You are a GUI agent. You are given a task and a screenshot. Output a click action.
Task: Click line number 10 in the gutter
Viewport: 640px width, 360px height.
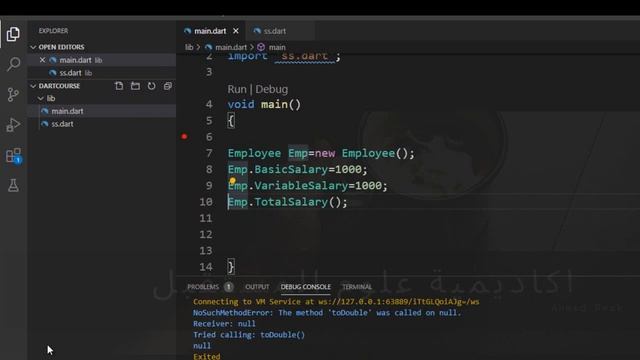206,202
